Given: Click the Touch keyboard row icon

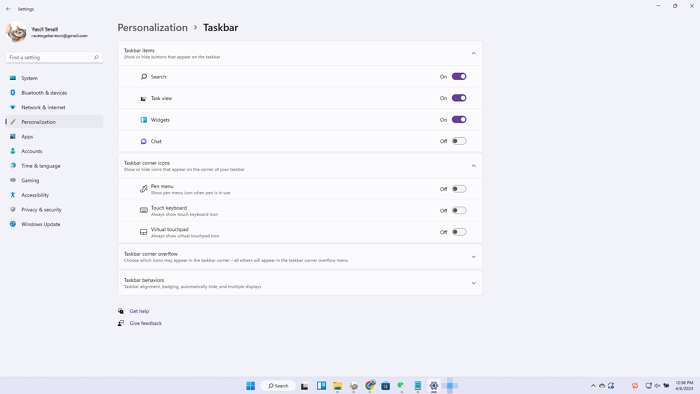Looking at the screenshot, I should [x=144, y=210].
